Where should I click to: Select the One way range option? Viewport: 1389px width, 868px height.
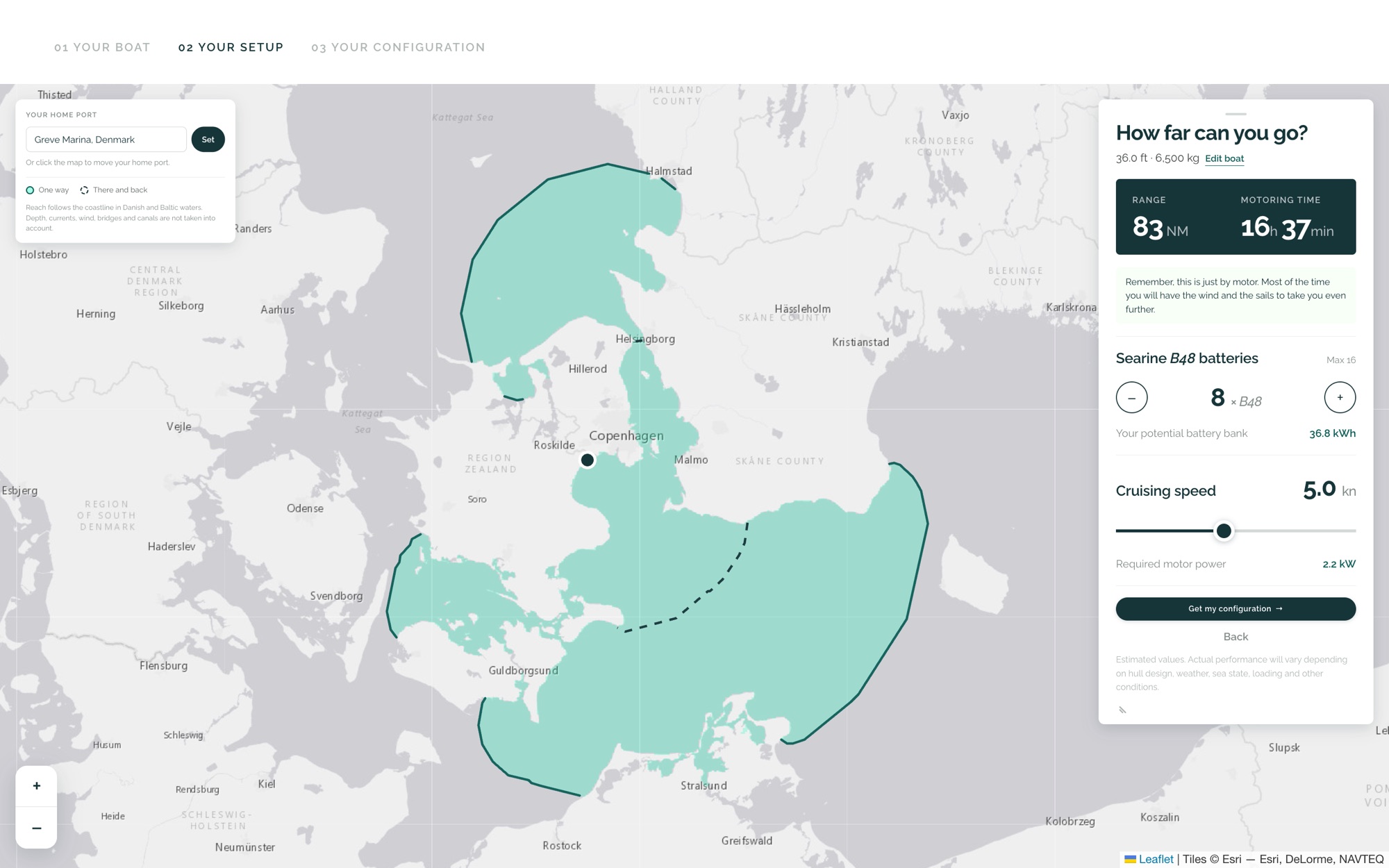(47, 190)
